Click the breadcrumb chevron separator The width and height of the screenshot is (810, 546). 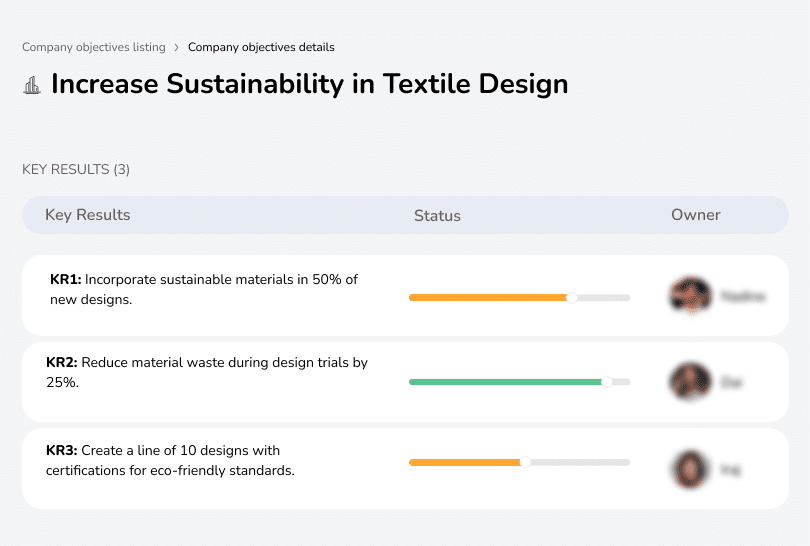coord(176,48)
